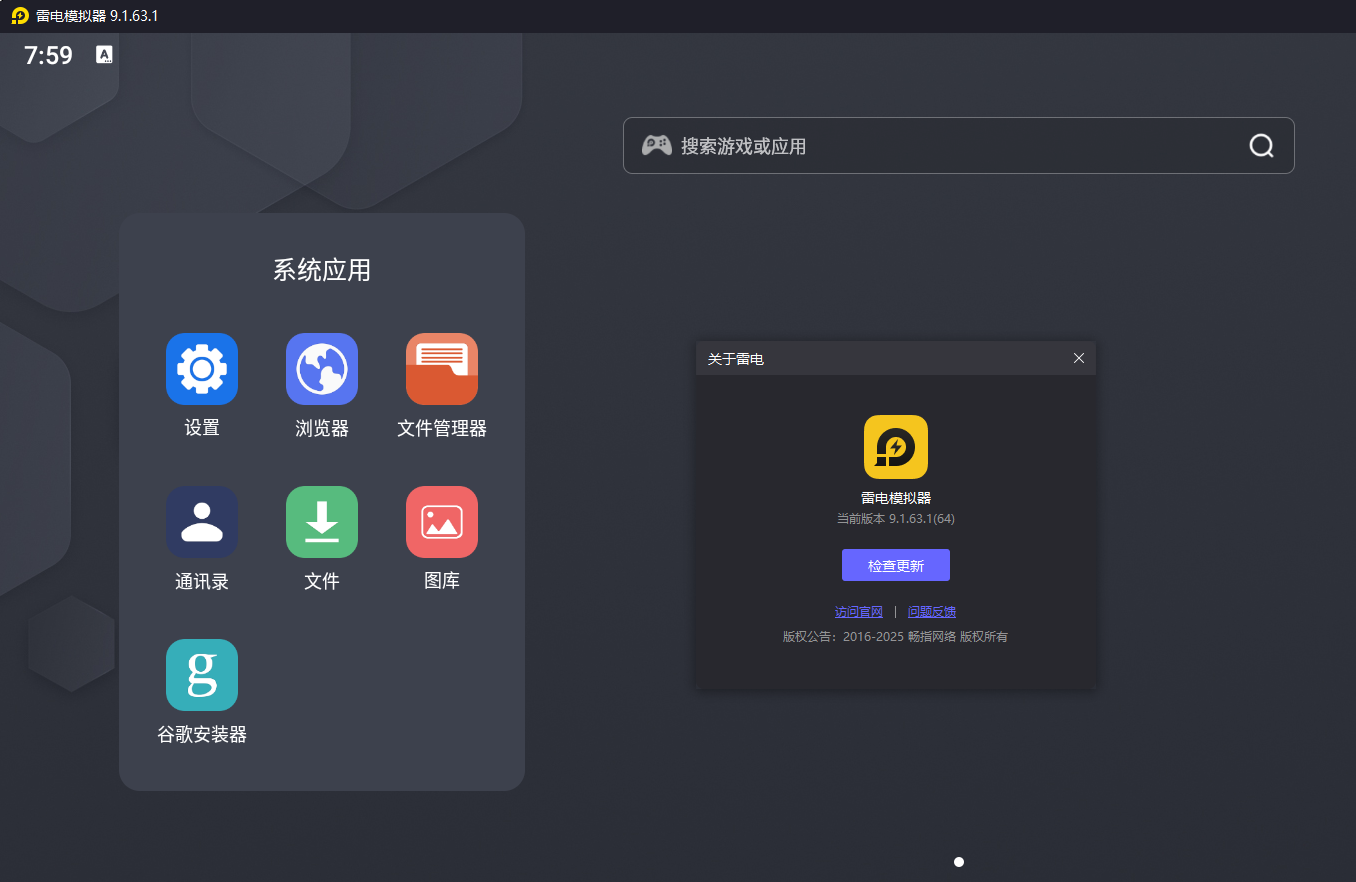
Task: Launch the 浏览器 browser app
Action: point(321,369)
